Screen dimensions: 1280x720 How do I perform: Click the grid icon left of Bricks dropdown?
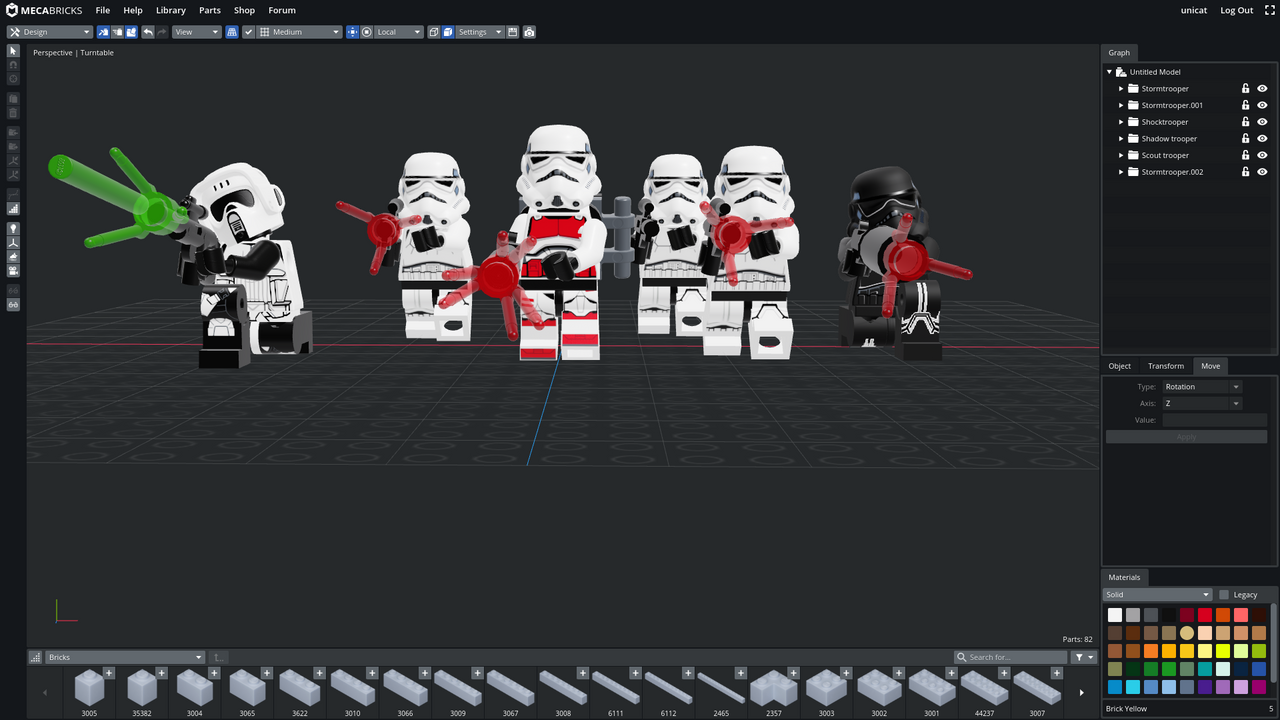(36, 657)
